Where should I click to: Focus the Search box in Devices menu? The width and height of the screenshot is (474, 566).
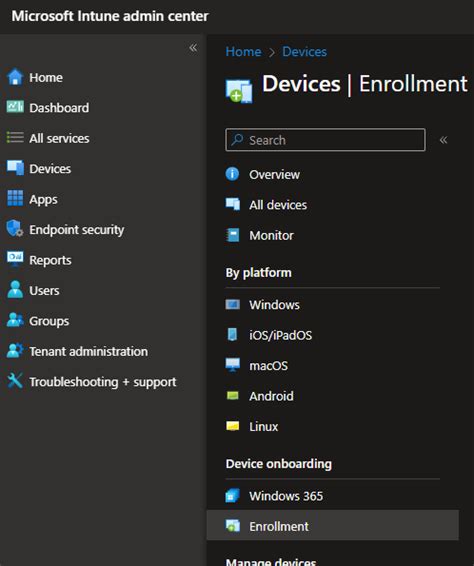(325, 140)
